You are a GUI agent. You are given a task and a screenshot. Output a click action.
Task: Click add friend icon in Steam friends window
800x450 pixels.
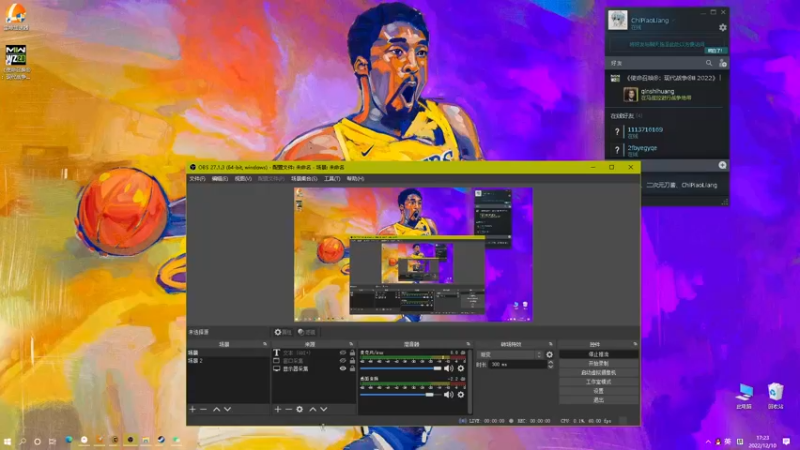(x=722, y=63)
